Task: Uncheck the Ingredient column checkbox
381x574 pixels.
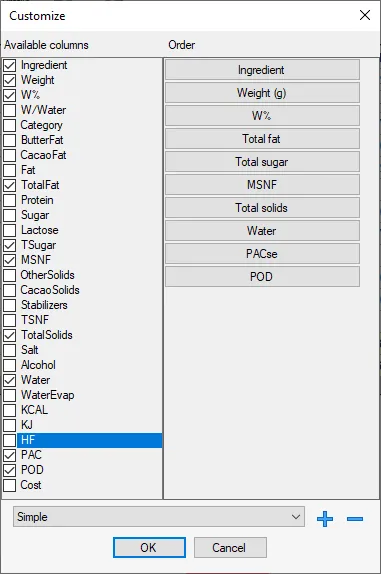Action: click(10, 66)
